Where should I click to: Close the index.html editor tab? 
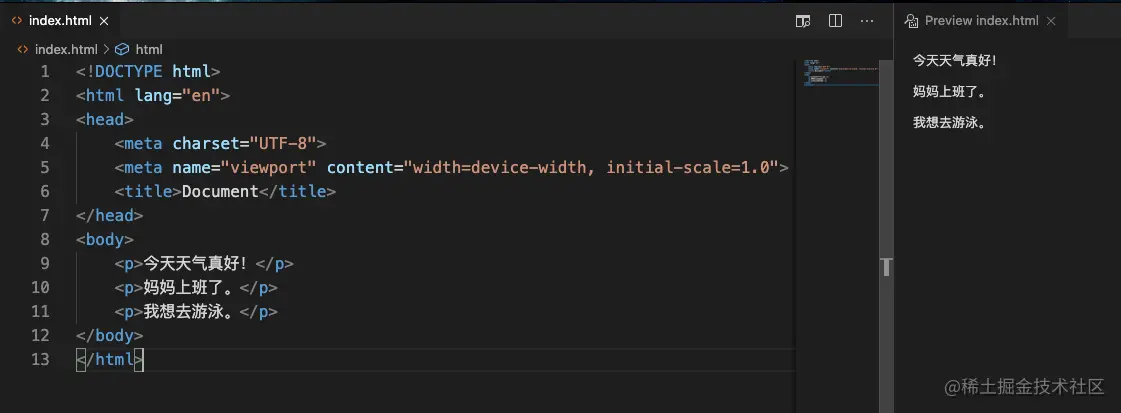pos(104,21)
